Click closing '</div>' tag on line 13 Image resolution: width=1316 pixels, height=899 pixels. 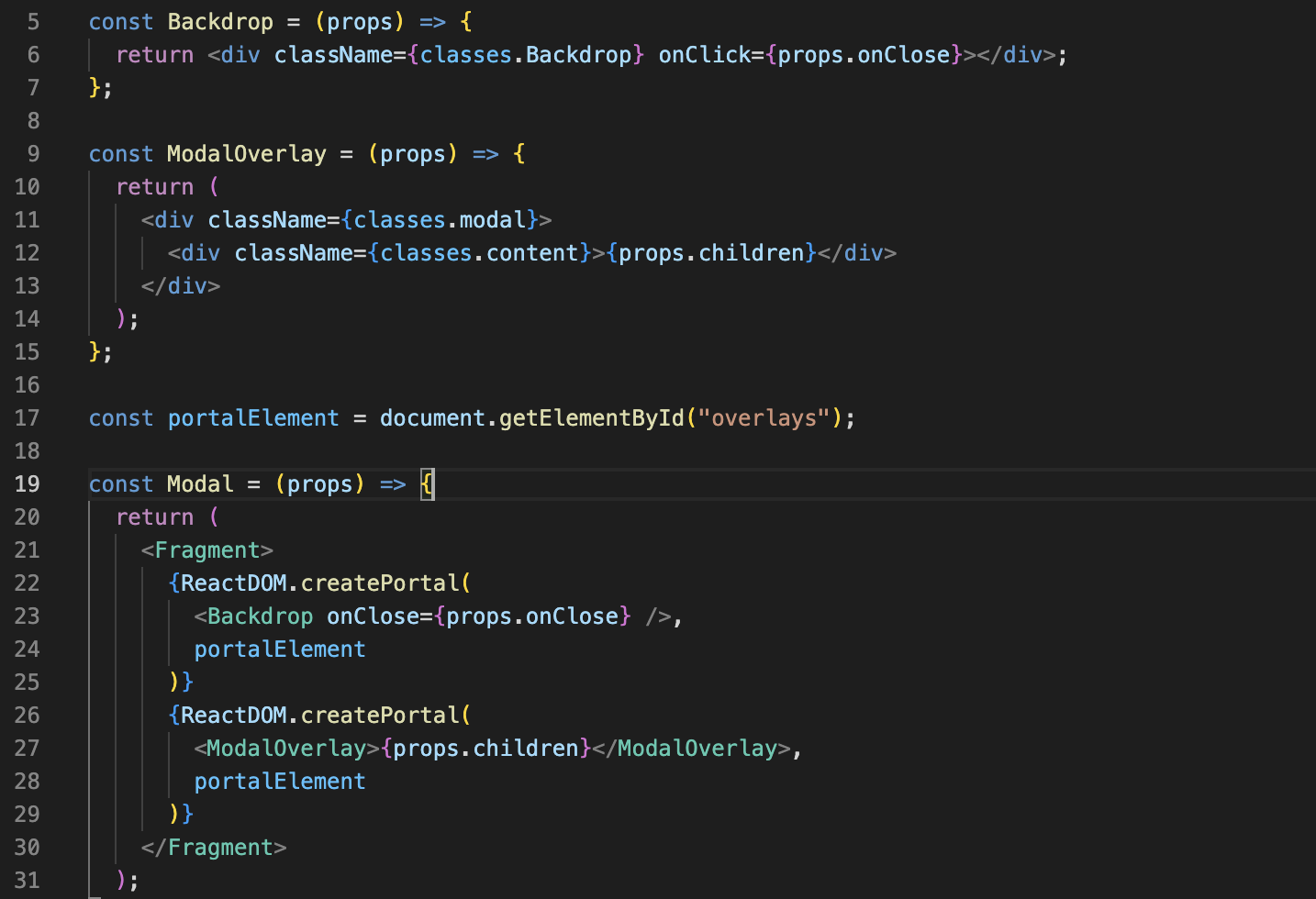coord(181,286)
